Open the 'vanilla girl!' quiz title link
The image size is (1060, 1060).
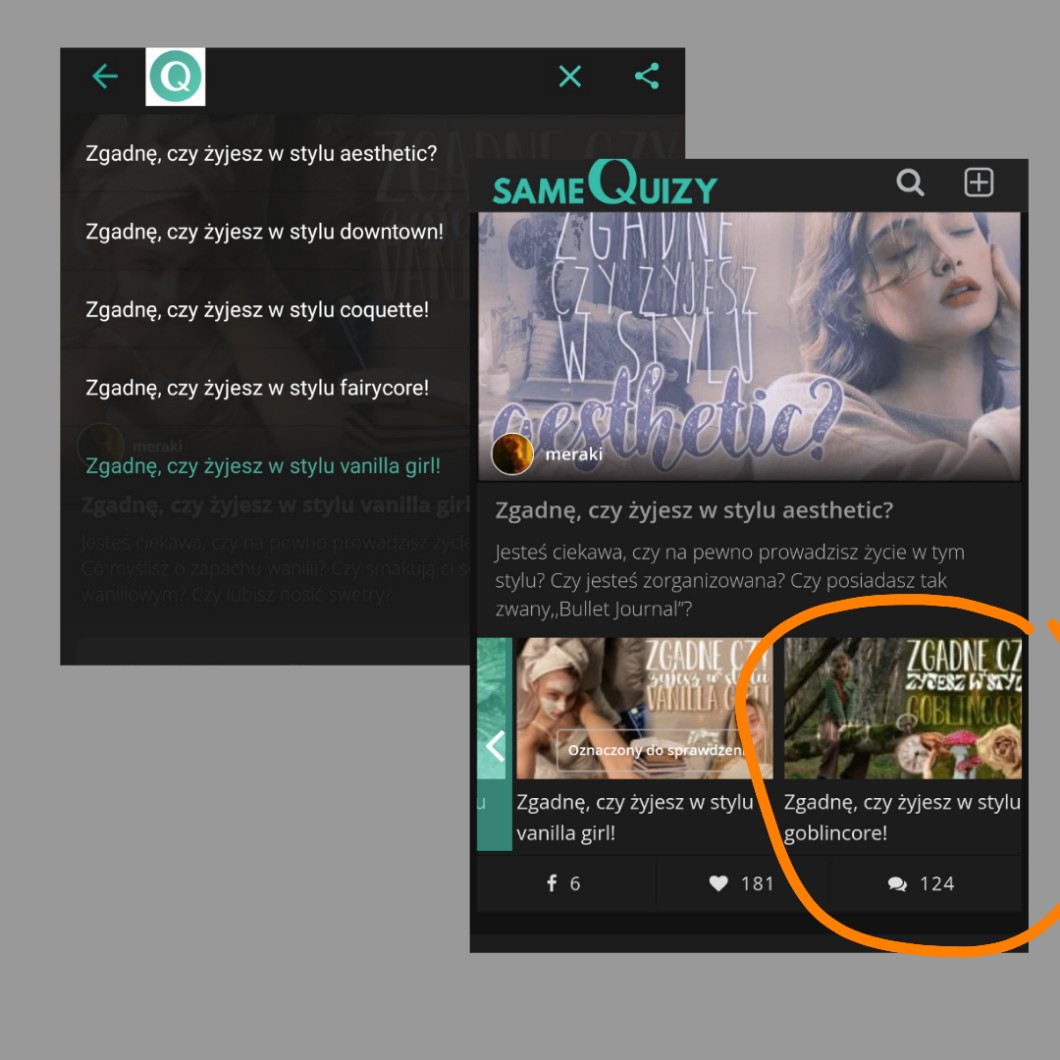[x=634, y=817]
